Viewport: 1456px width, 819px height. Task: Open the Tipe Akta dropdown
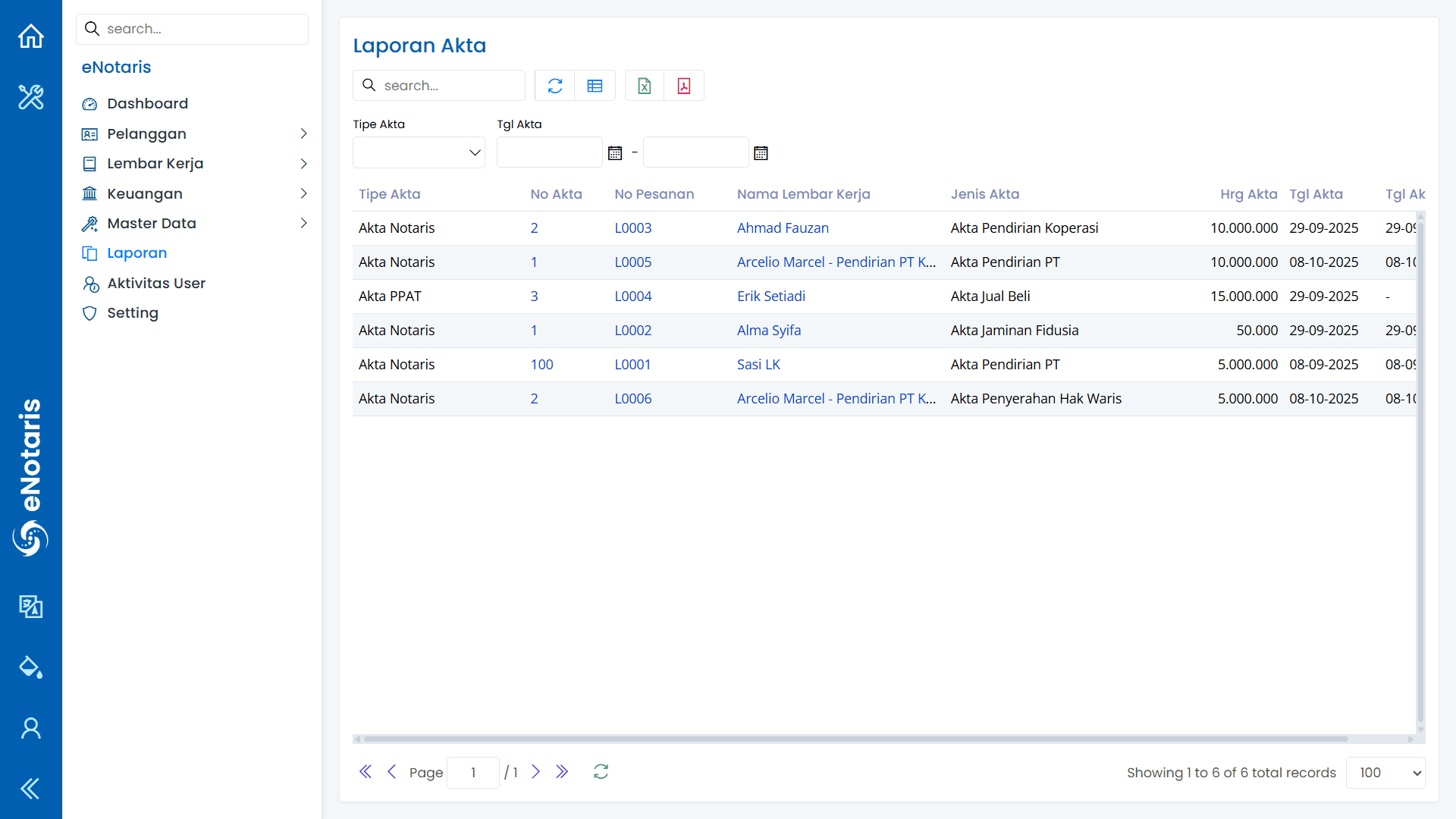(x=419, y=152)
